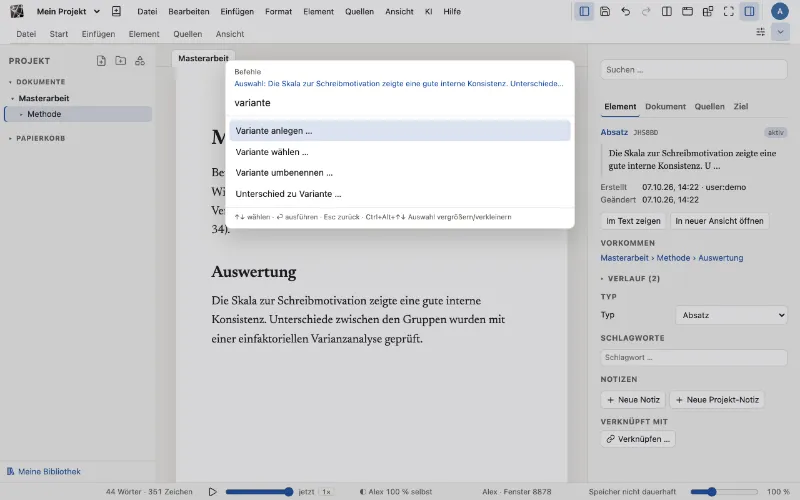The height and width of the screenshot is (500, 800).
Task: Start history playback in status bar
Action: [x=212, y=492]
